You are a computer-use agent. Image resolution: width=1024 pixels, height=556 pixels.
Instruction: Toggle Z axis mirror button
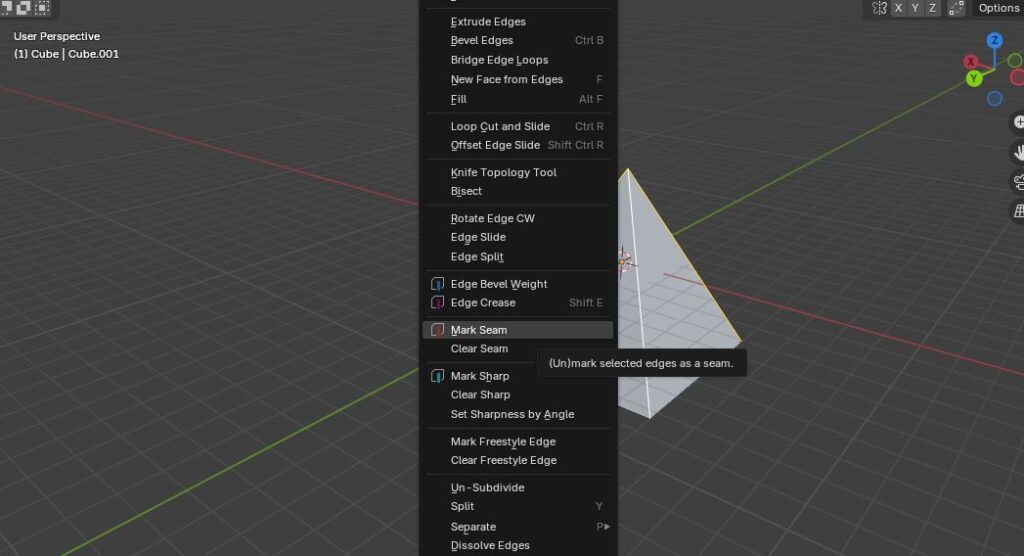point(932,8)
